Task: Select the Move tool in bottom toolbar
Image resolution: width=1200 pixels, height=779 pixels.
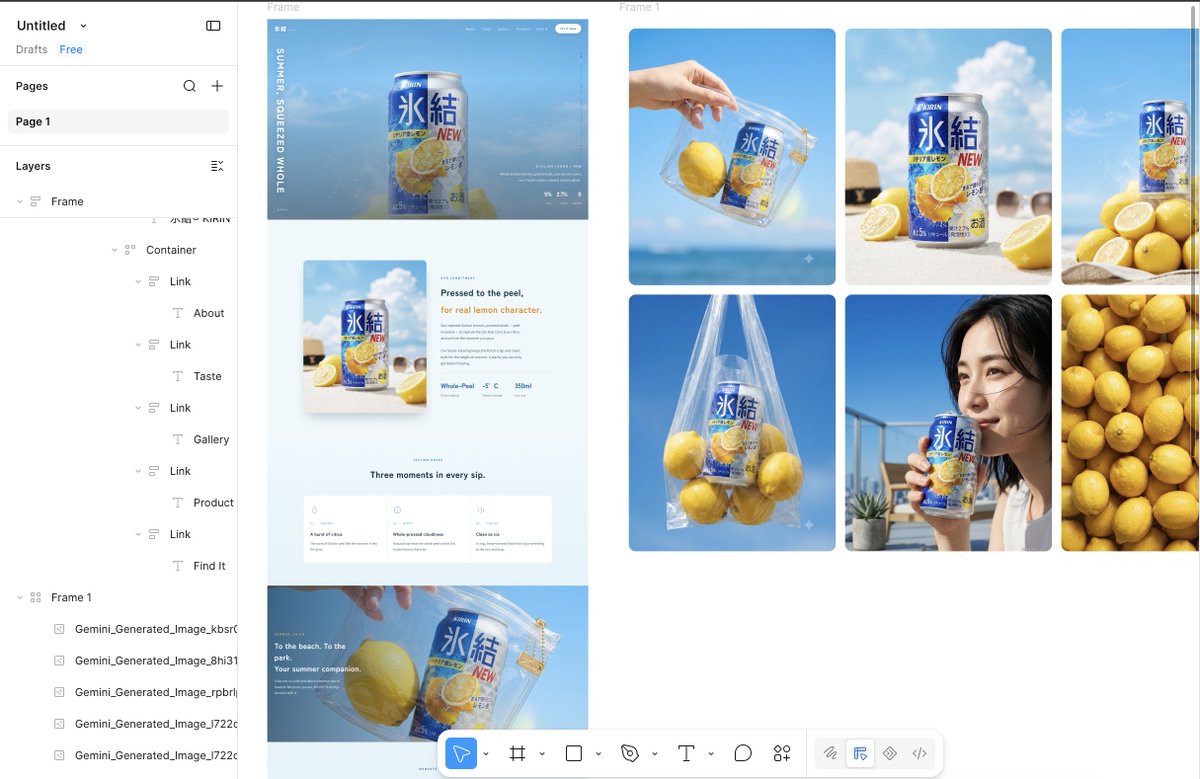Action: 461,753
